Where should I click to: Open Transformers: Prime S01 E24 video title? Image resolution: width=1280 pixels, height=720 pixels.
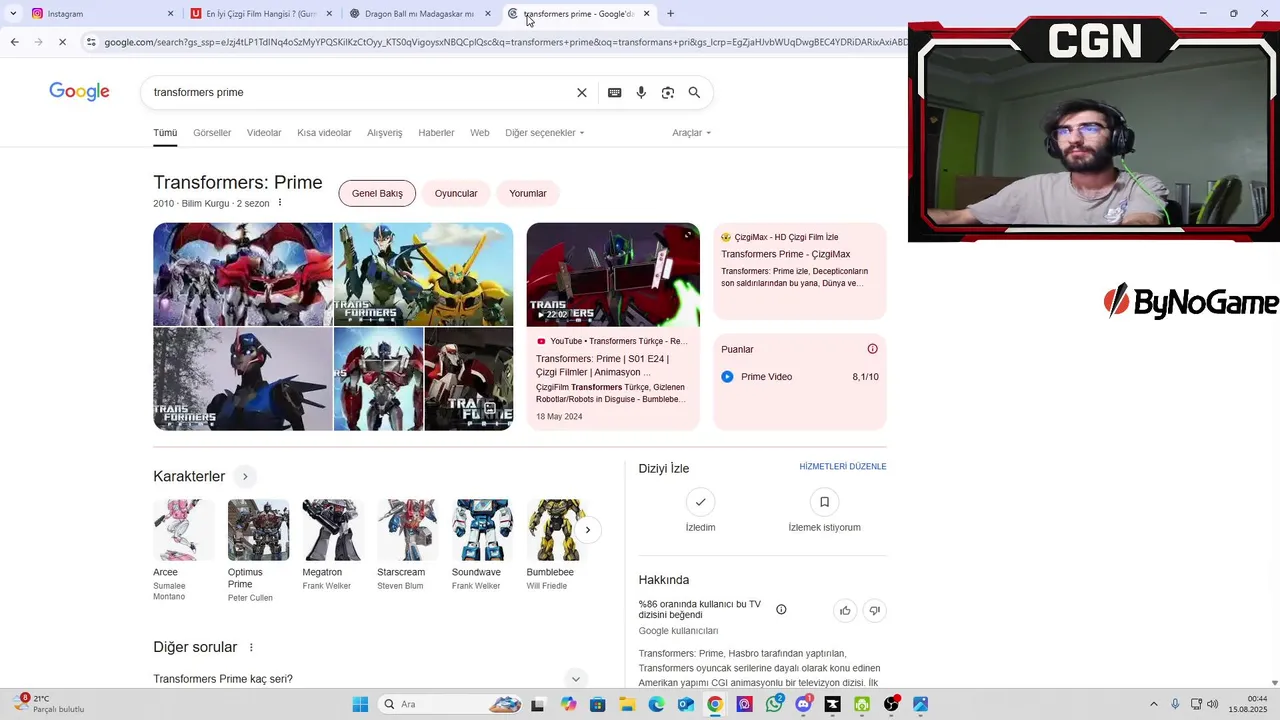(603, 365)
